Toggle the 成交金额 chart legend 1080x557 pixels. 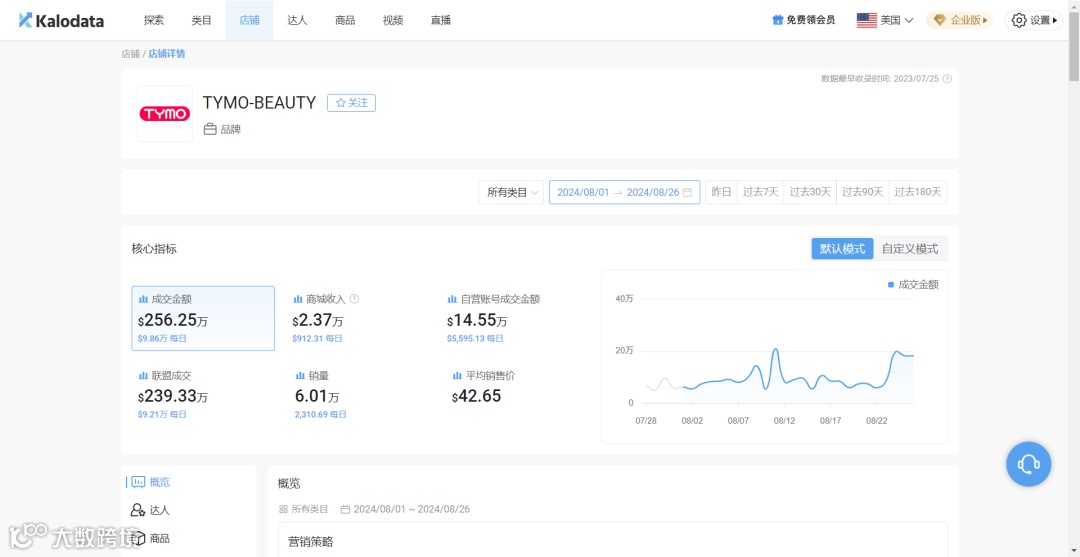[x=913, y=284]
